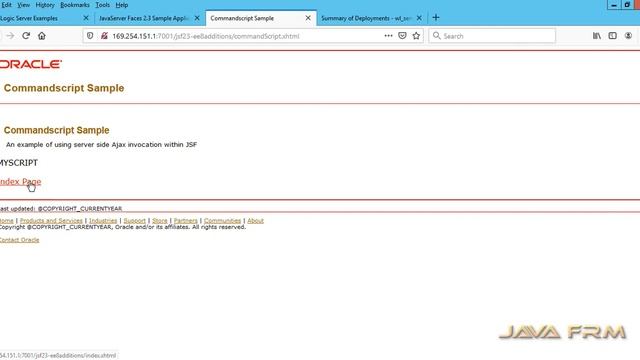The width and height of the screenshot is (640, 360).
Task: Open the View menu
Action: point(23,5)
